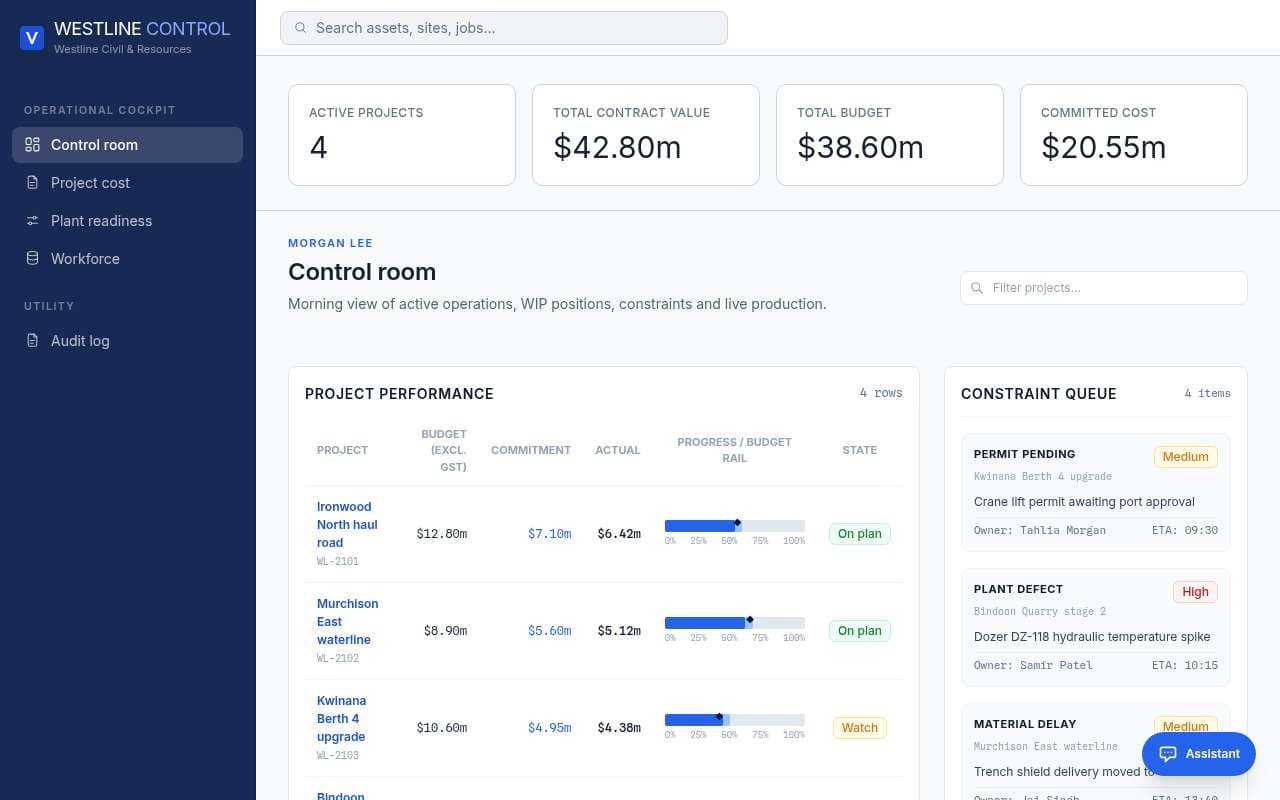
Task: Click the Committed Cost card
Action: point(1134,135)
